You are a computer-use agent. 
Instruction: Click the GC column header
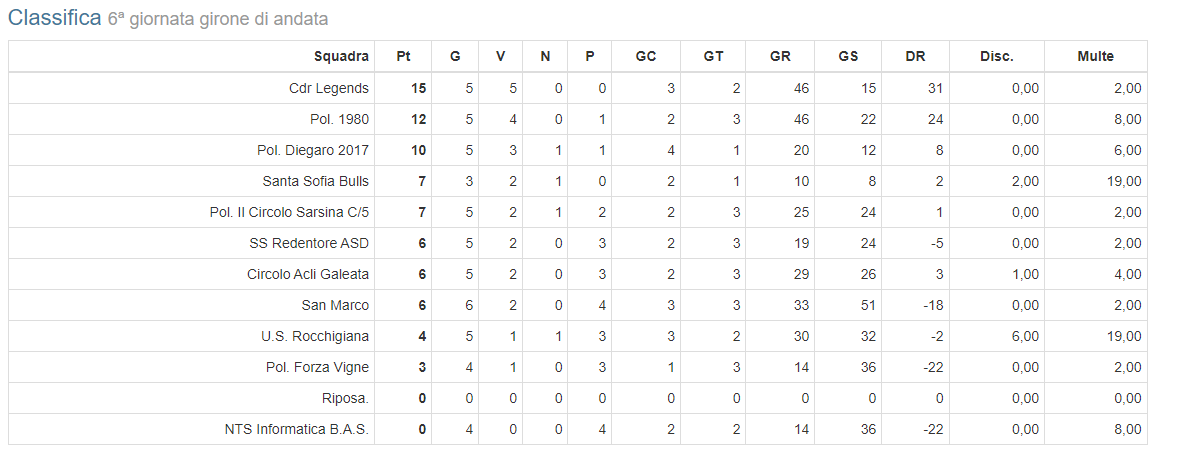(x=646, y=57)
